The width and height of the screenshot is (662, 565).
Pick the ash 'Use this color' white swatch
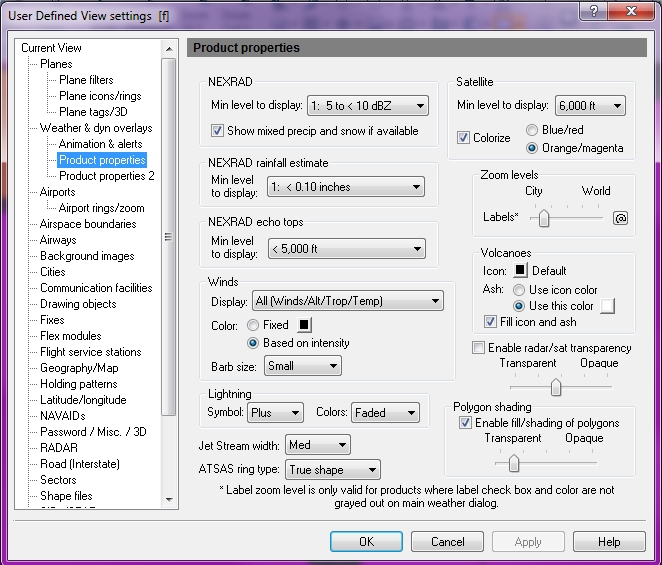click(x=607, y=306)
